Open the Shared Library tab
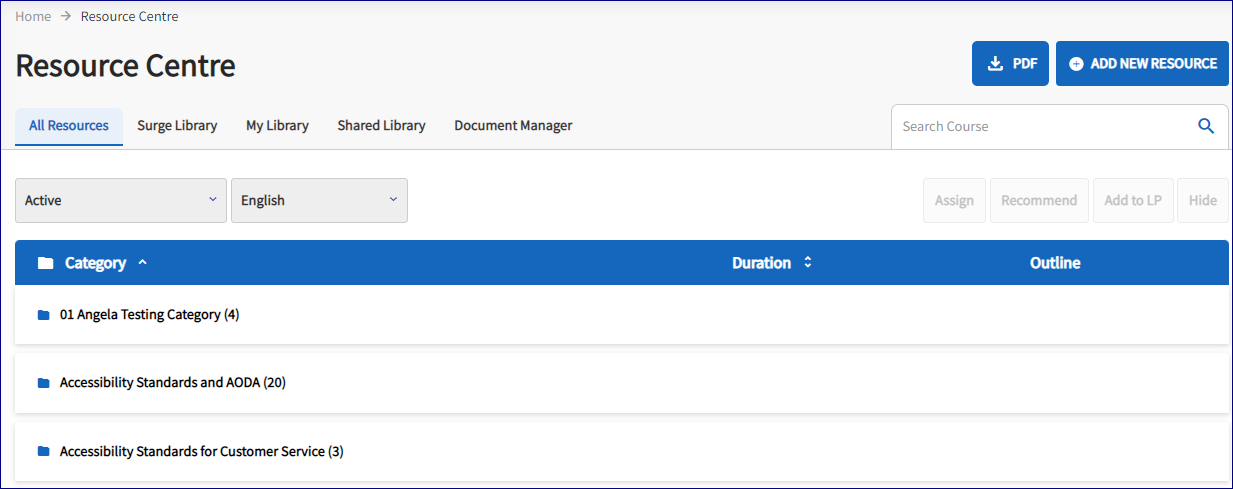Viewport: 1233px width, 489px height. (381, 126)
